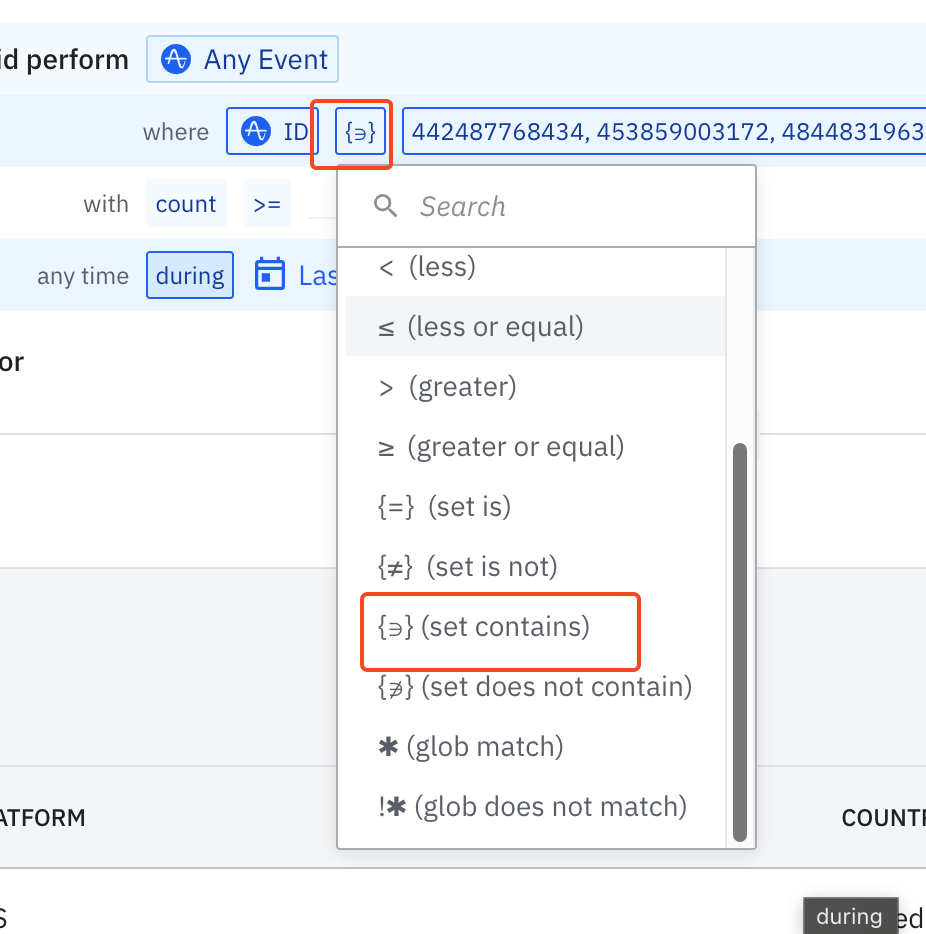Viewport: 926px width, 934px height.
Task: Select less or equal operator
Action: (481, 327)
